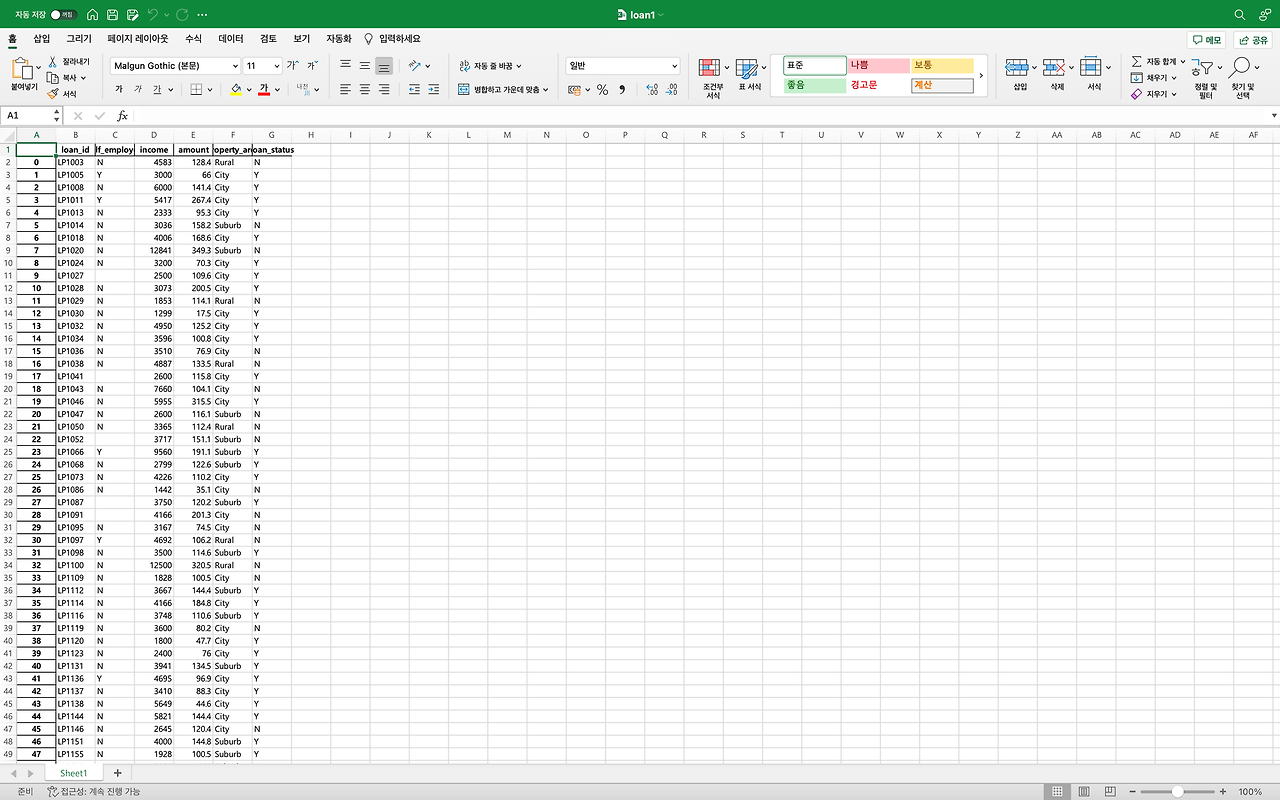Screen dimensions: 1280x800
Task: Decrease font size with smaller 가 icon
Action: [x=313, y=65]
